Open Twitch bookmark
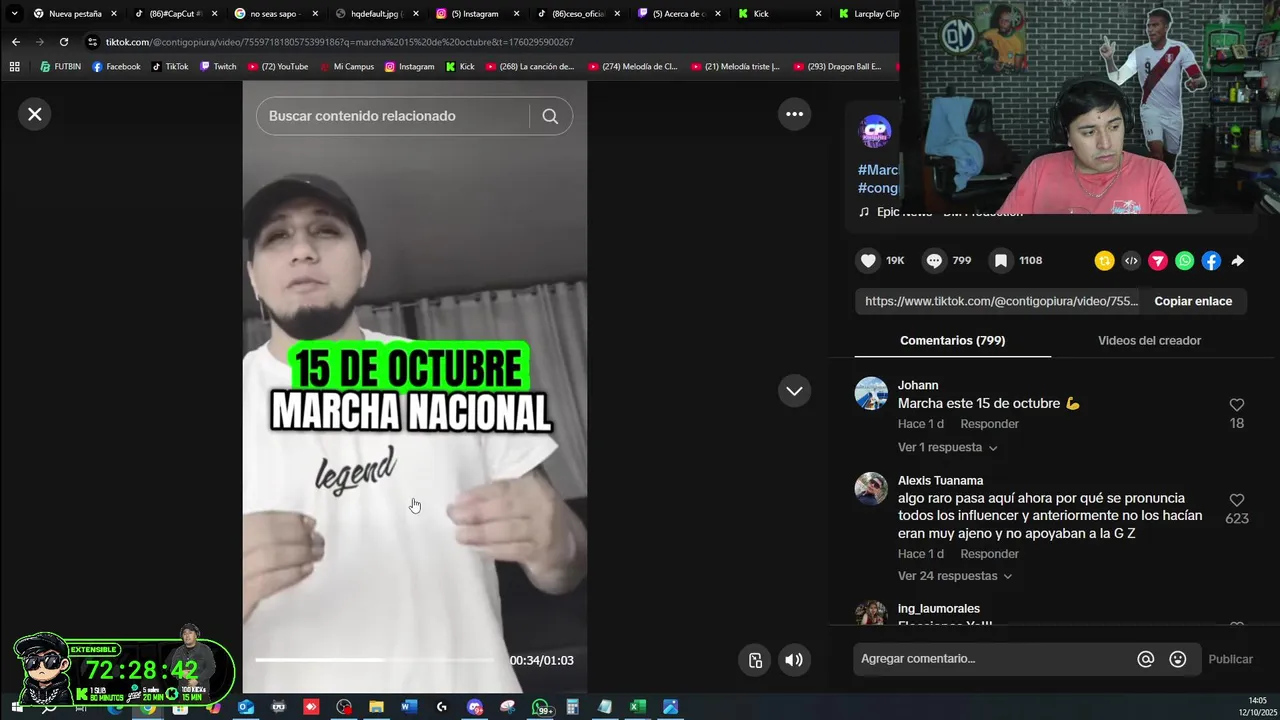Image resolution: width=1280 pixels, height=720 pixels. (x=218, y=67)
